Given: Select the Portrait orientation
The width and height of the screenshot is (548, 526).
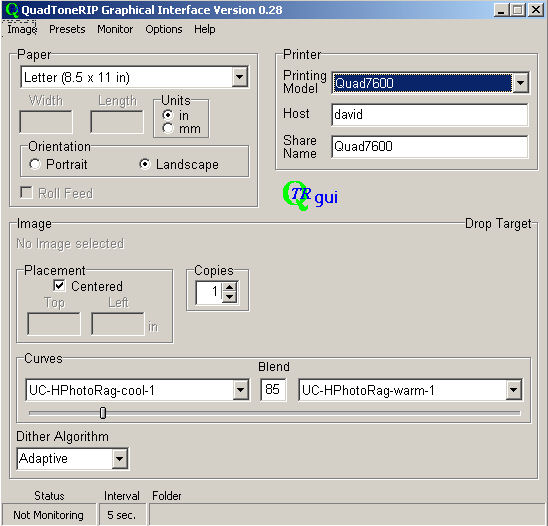Looking at the screenshot, I should pos(35,164).
